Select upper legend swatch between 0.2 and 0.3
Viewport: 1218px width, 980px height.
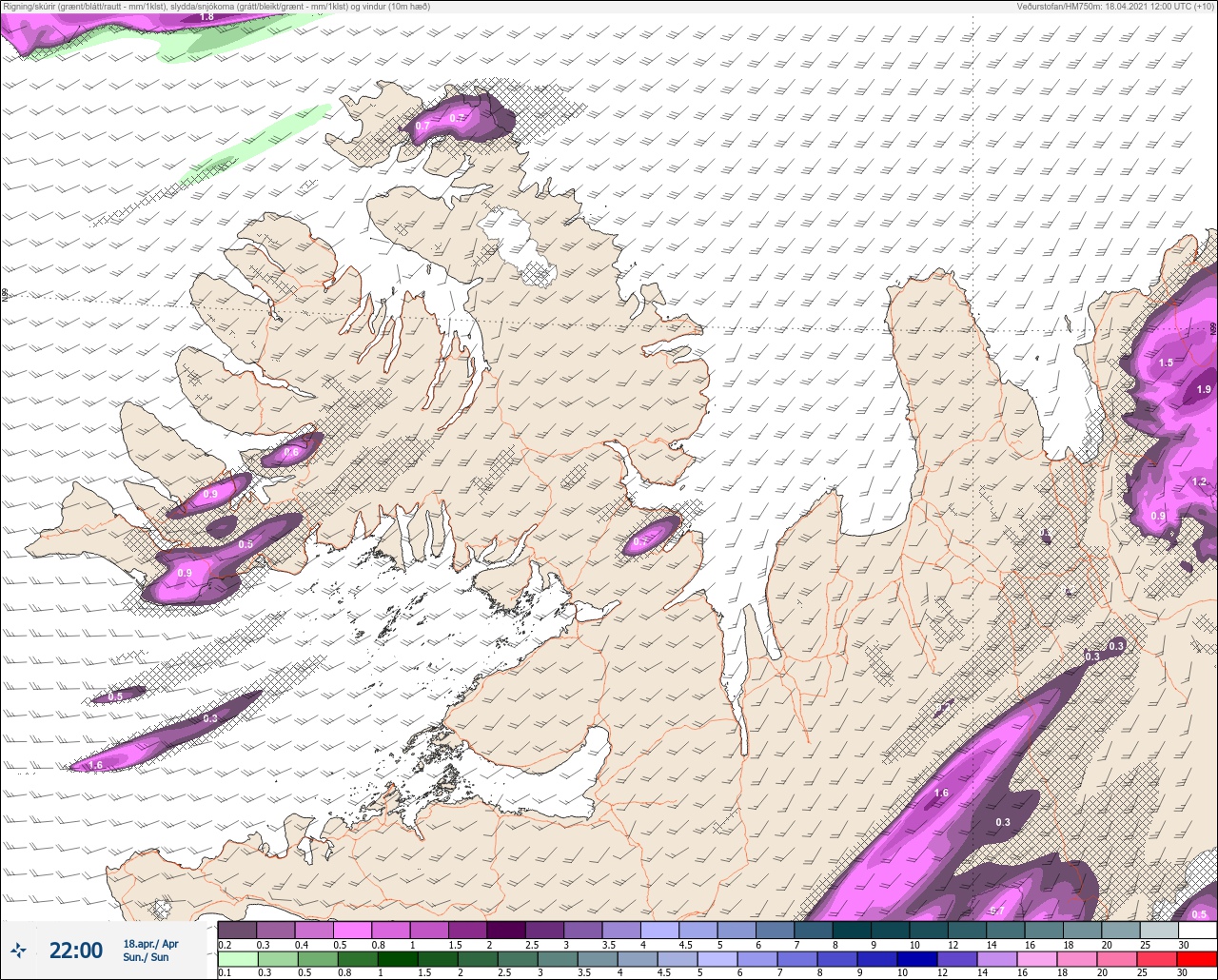(237, 930)
